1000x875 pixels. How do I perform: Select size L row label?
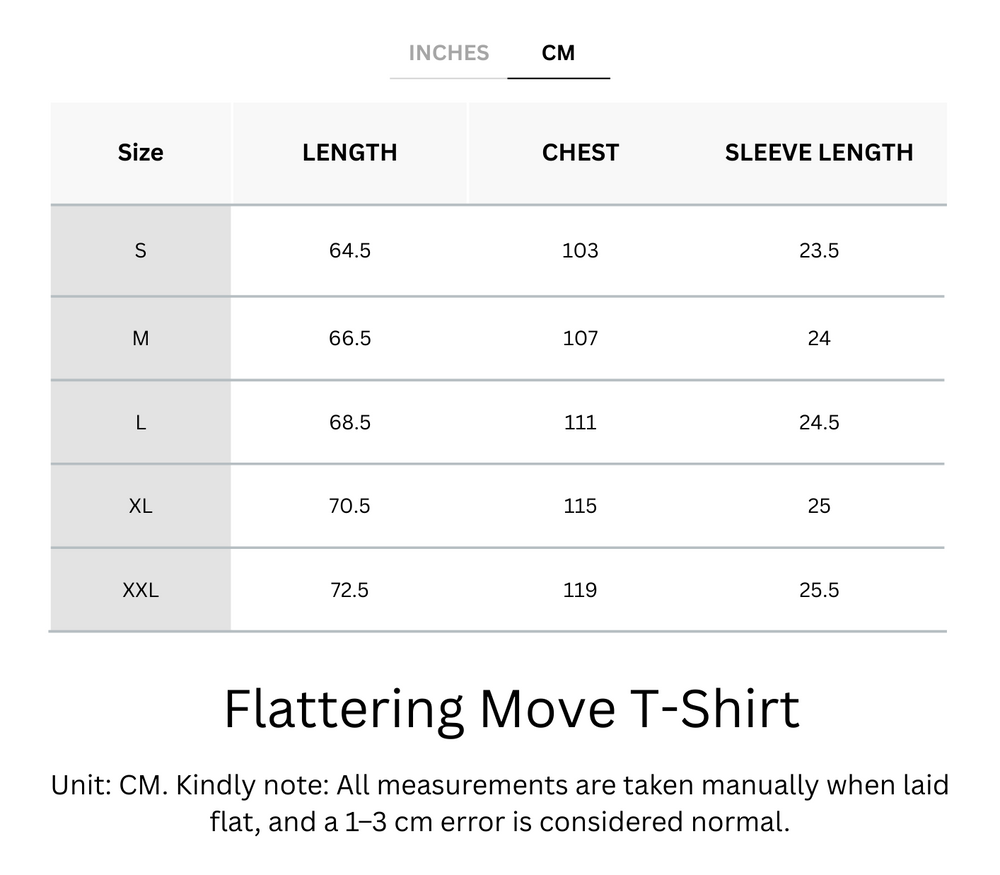coord(140,422)
